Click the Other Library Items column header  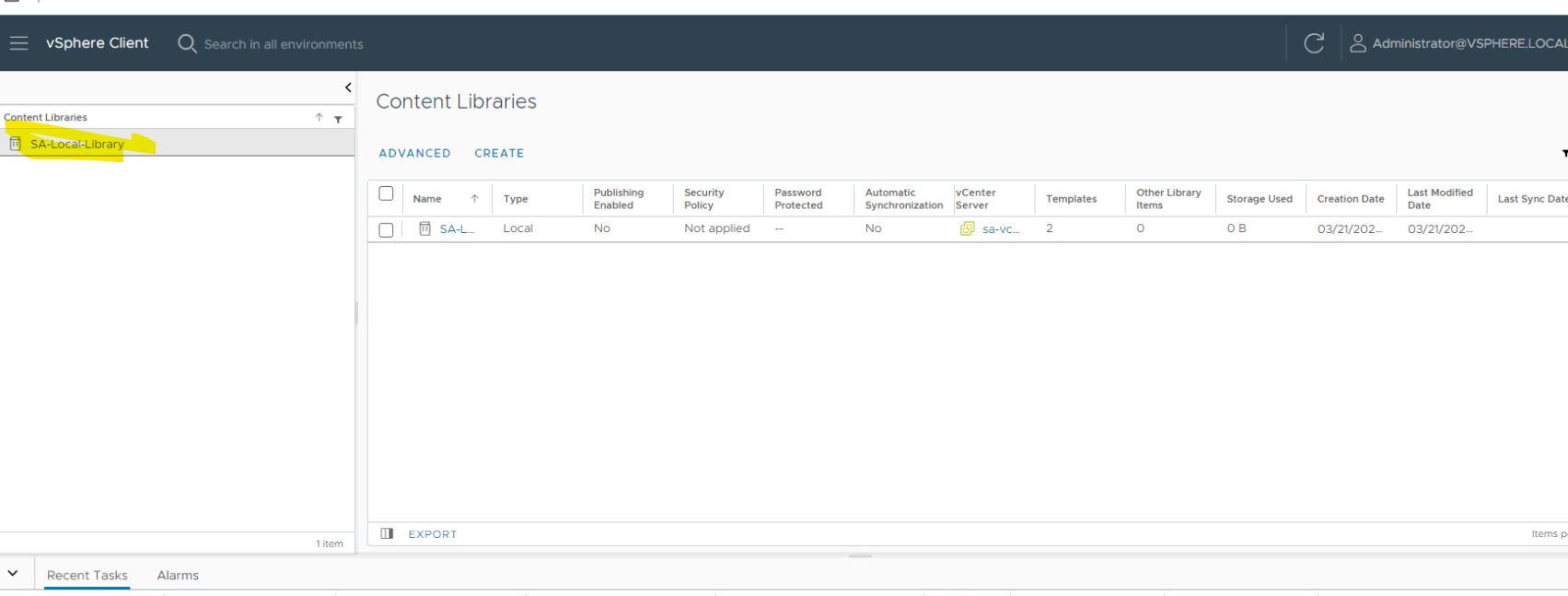(1168, 199)
